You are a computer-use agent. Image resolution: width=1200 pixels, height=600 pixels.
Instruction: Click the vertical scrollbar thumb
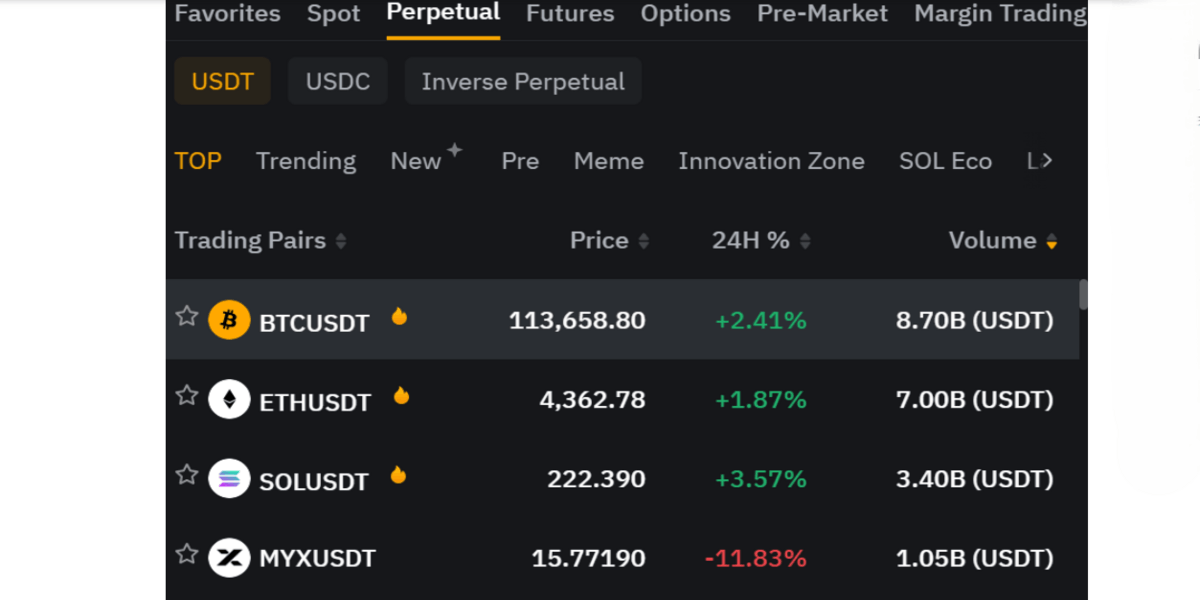pos(1083,294)
